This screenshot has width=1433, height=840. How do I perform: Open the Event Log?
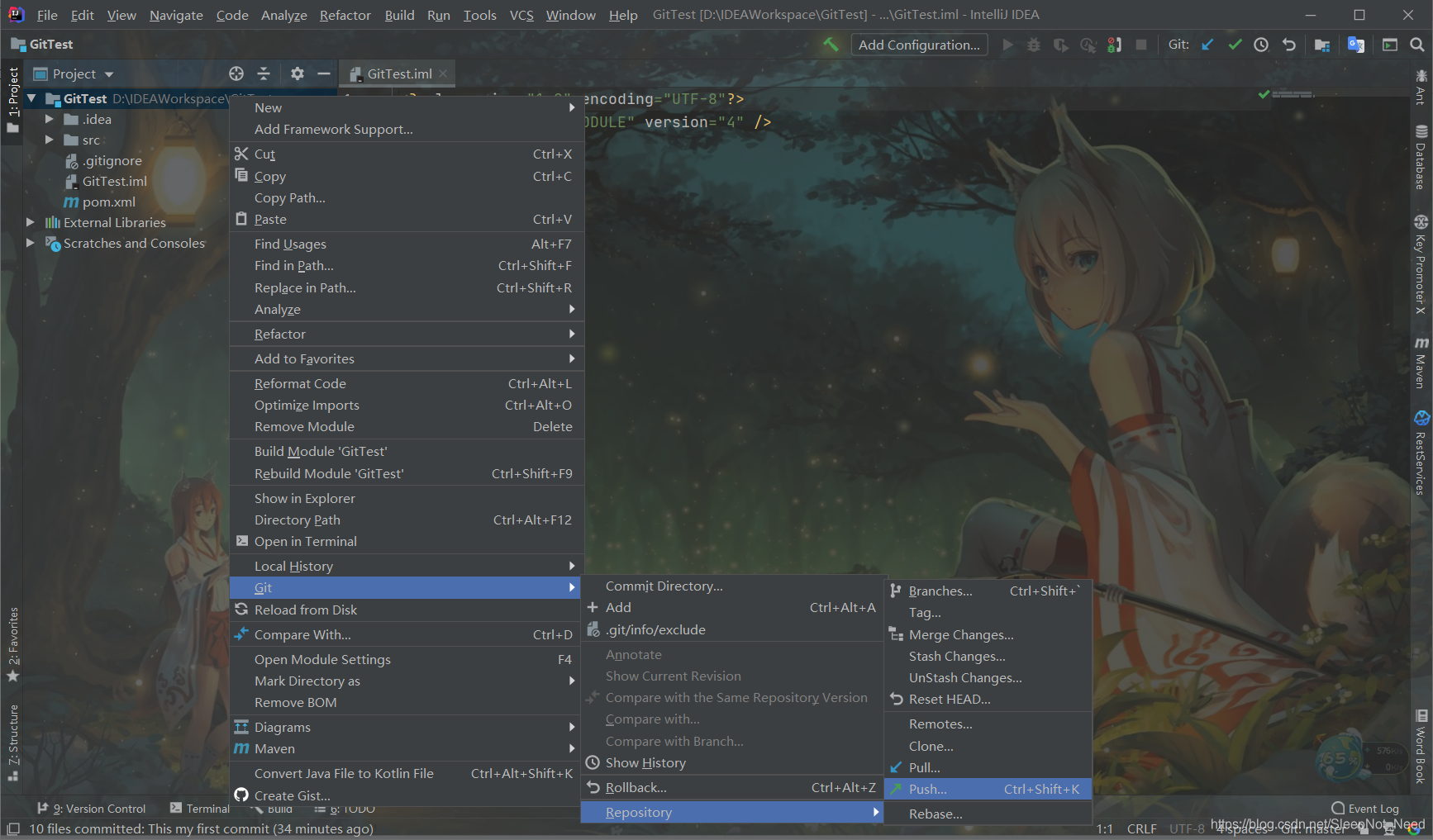coord(1365,809)
